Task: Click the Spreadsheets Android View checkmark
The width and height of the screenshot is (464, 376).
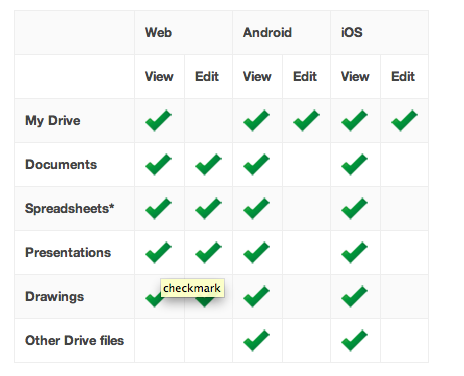Action: pyautogui.click(x=257, y=208)
